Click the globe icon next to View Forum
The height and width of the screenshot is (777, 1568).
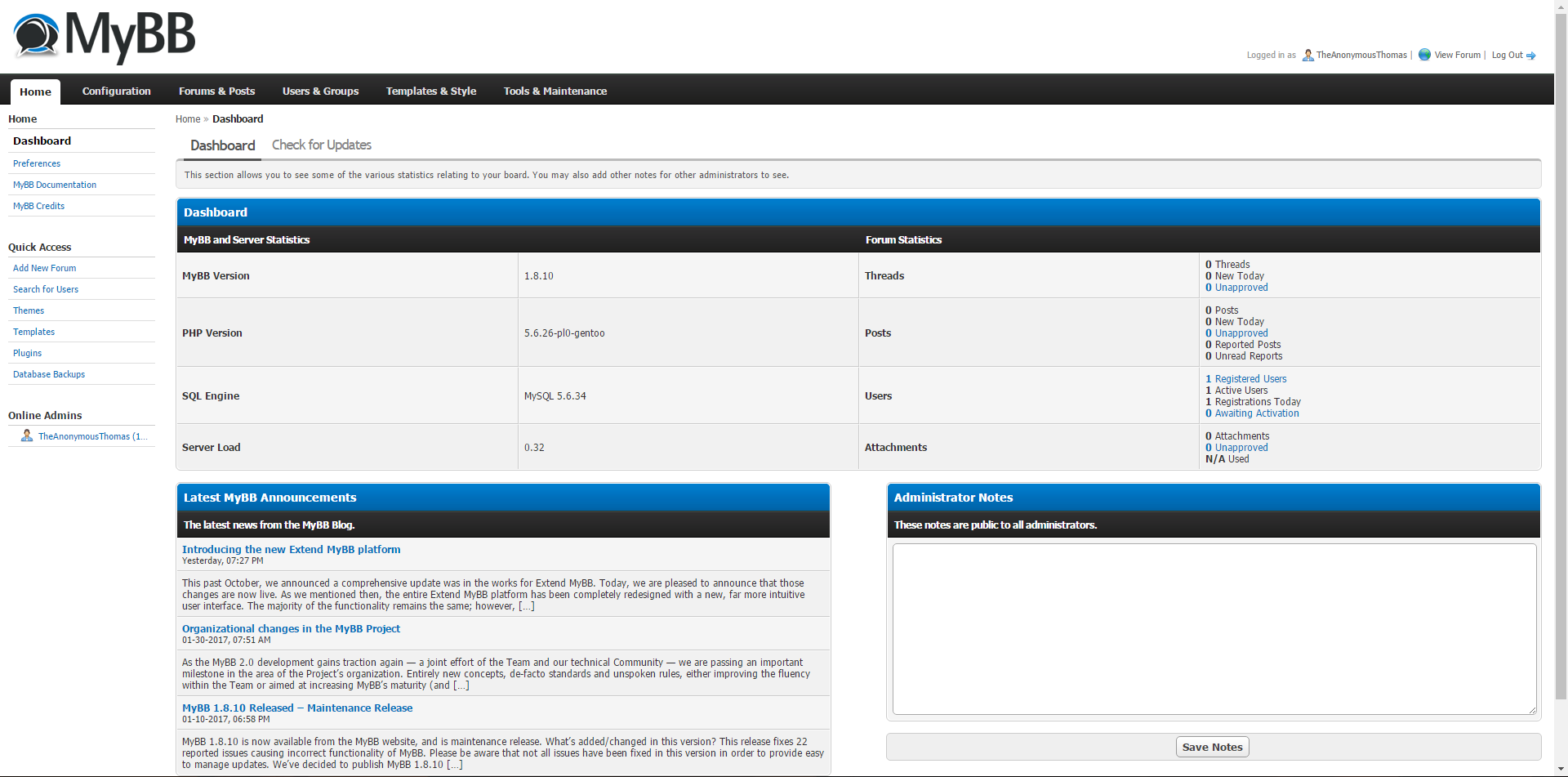tap(1424, 55)
